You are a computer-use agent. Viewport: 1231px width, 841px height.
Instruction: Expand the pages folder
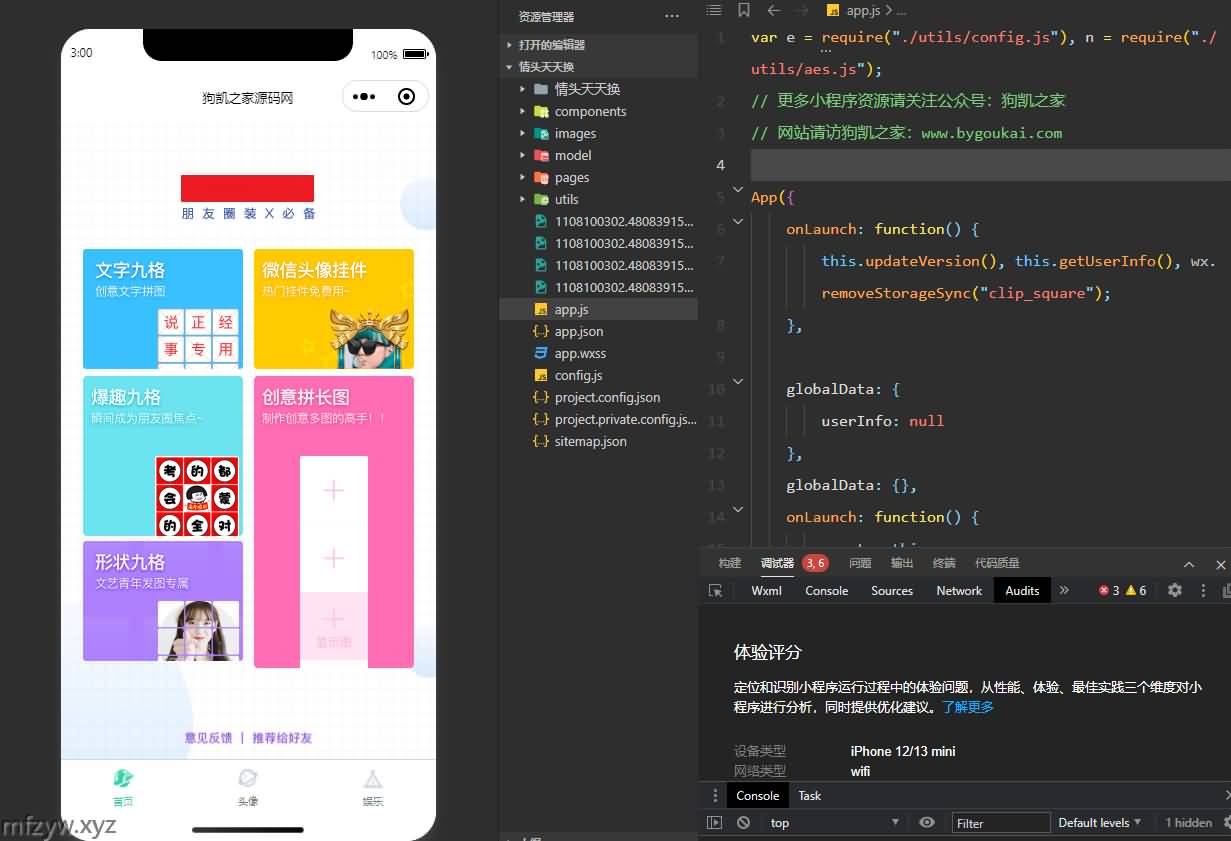click(571, 178)
